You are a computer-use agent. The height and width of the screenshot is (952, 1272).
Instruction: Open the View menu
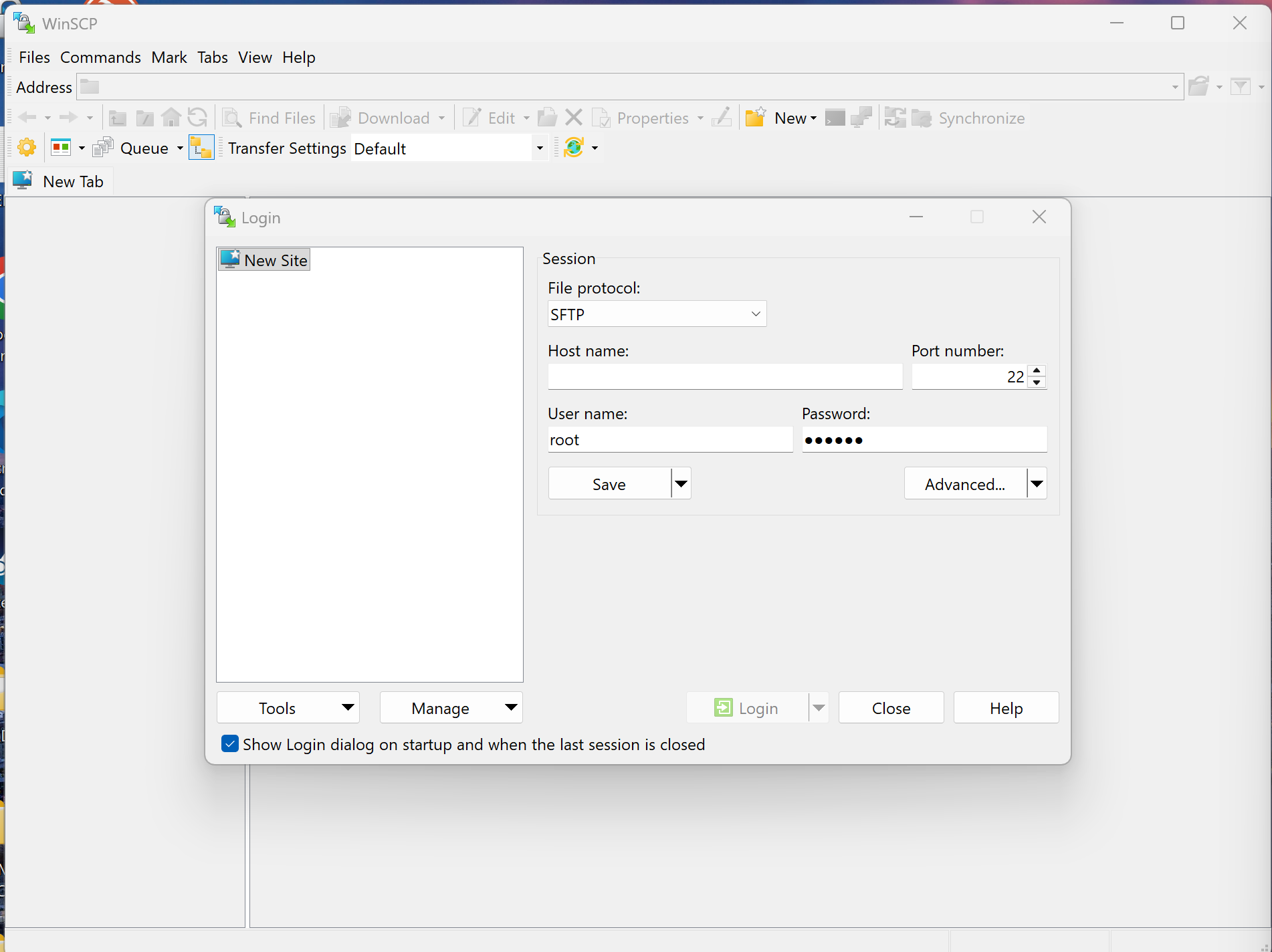tap(255, 57)
